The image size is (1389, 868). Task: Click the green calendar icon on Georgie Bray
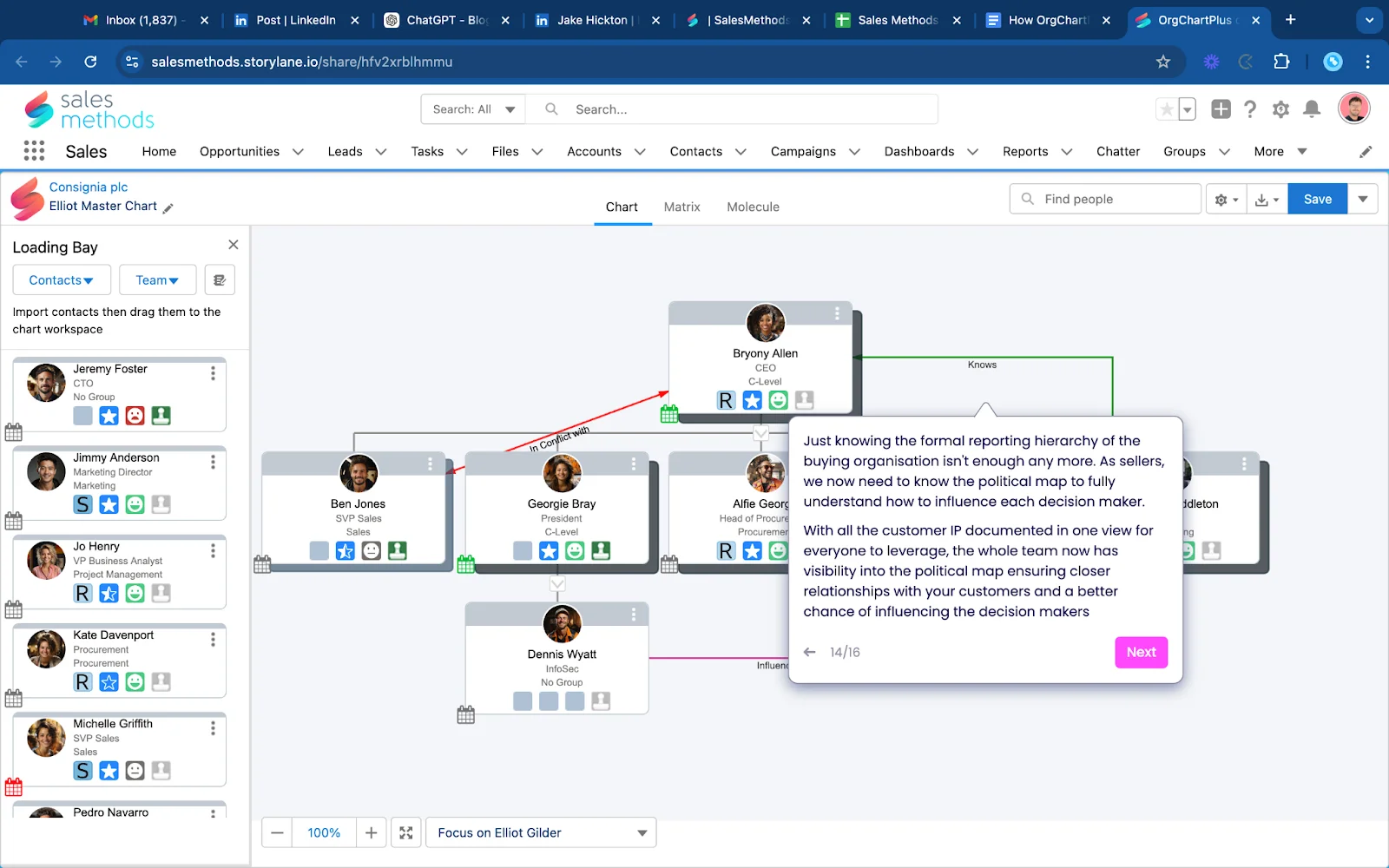click(x=466, y=564)
